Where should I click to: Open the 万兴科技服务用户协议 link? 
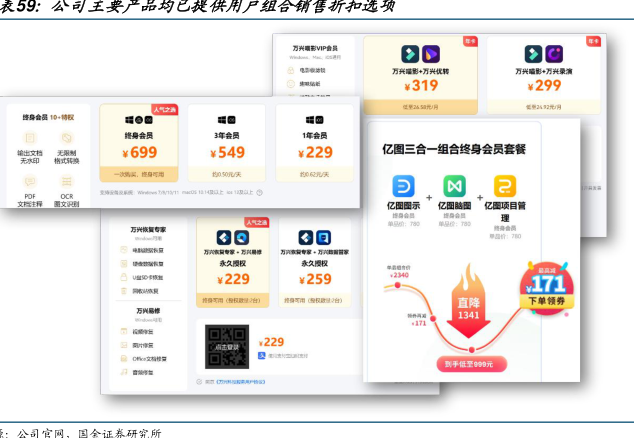coord(241,381)
